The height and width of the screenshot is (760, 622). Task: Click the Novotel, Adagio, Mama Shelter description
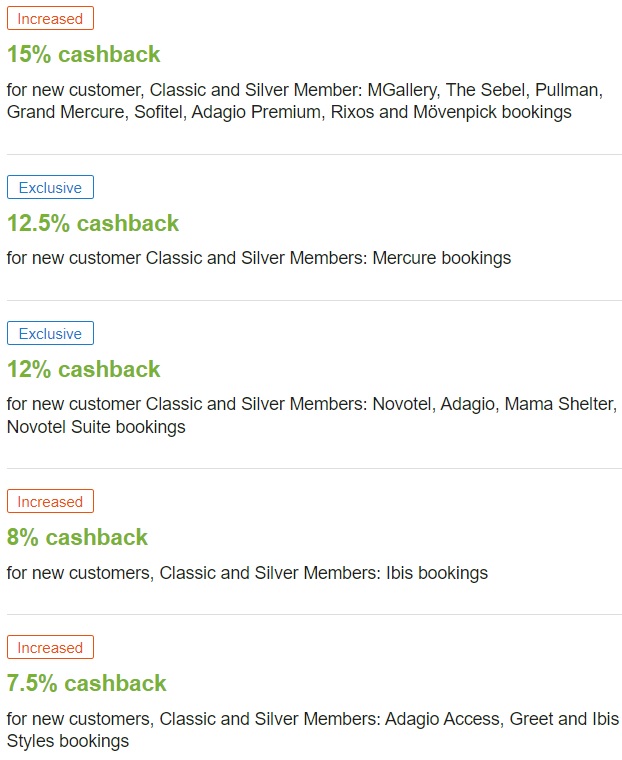(x=311, y=415)
